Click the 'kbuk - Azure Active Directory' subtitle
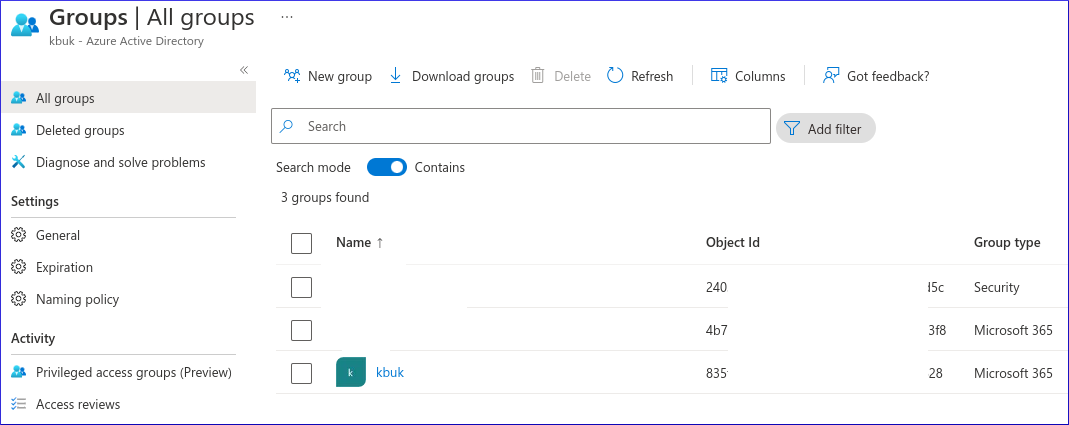 pyautogui.click(x=126, y=41)
